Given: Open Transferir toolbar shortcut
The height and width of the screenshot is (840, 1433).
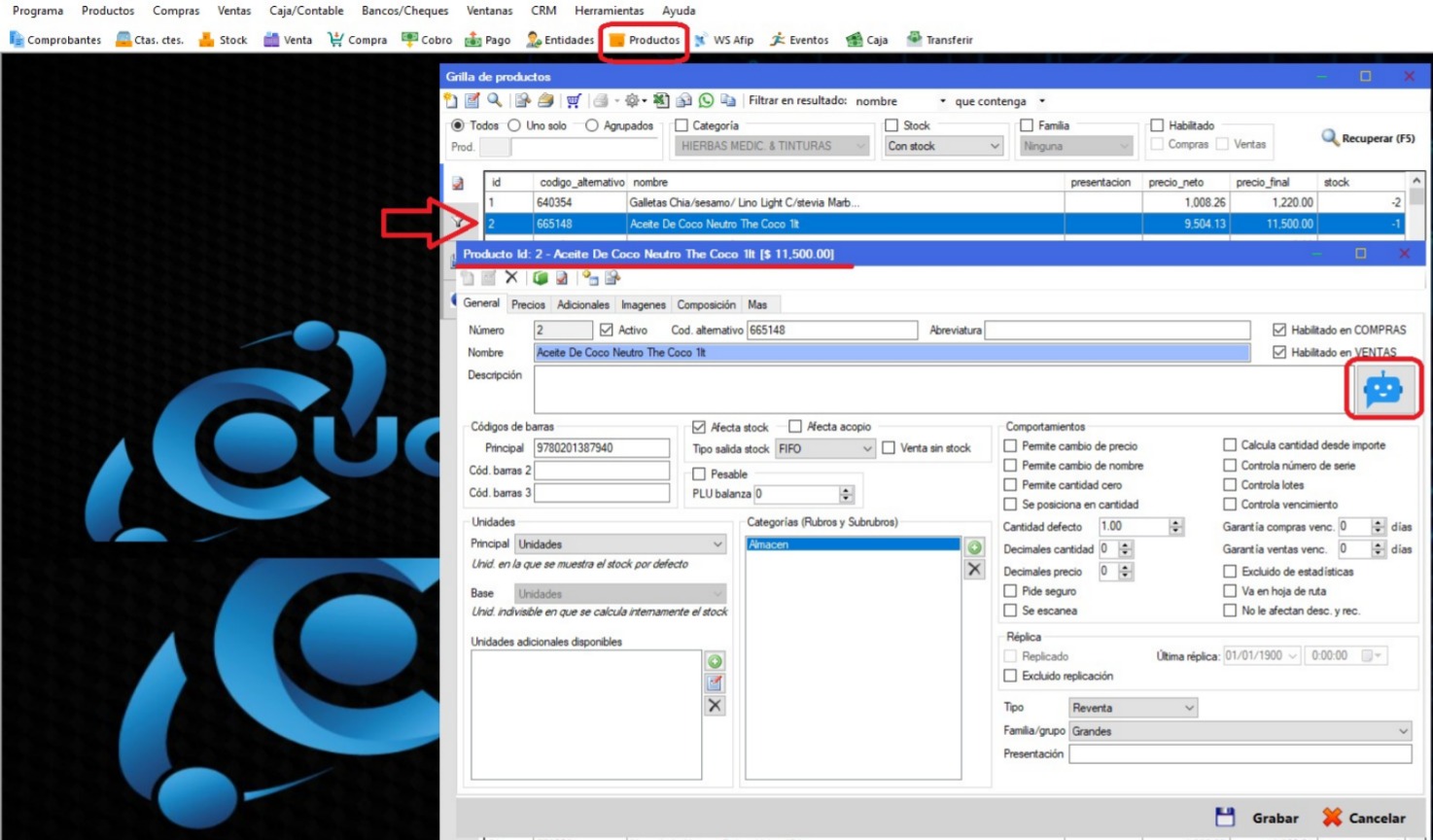Looking at the screenshot, I should tap(940, 40).
